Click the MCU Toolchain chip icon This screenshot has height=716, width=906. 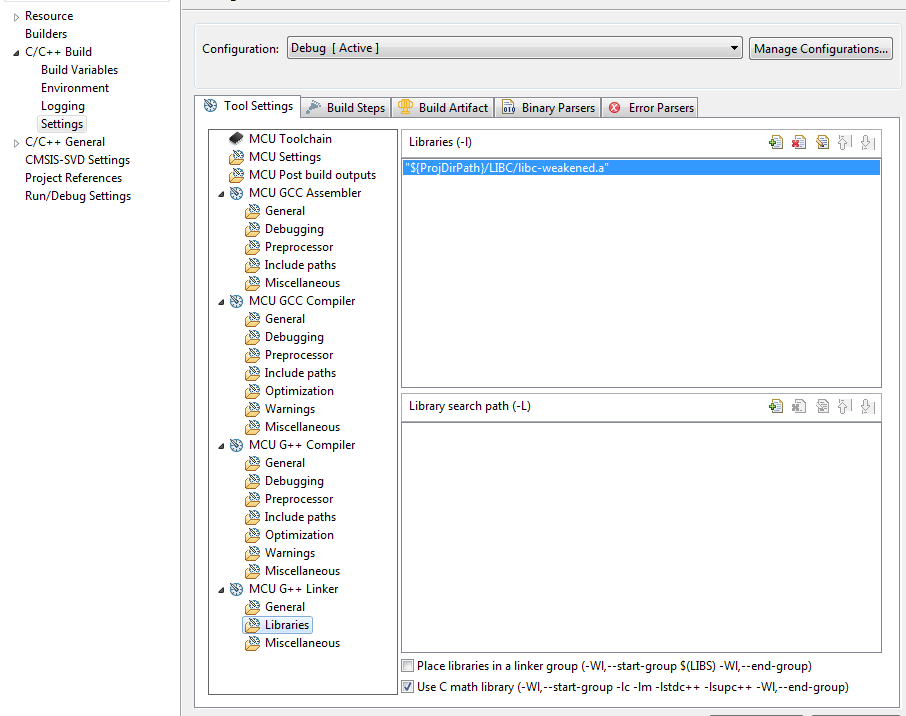pos(236,139)
